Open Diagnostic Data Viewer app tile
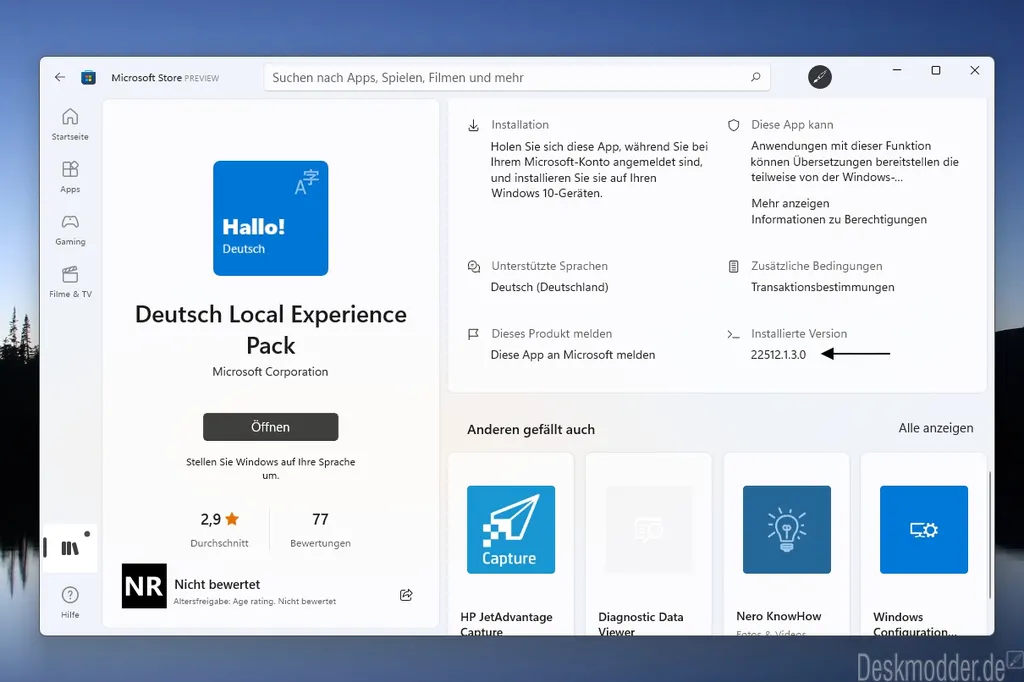Image resolution: width=1024 pixels, height=682 pixels. pyautogui.click(x=648, y=544)
